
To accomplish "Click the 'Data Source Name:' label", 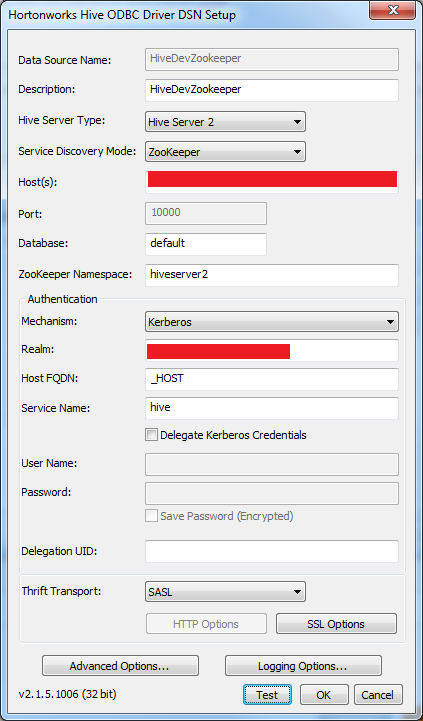I will point(65,60).
